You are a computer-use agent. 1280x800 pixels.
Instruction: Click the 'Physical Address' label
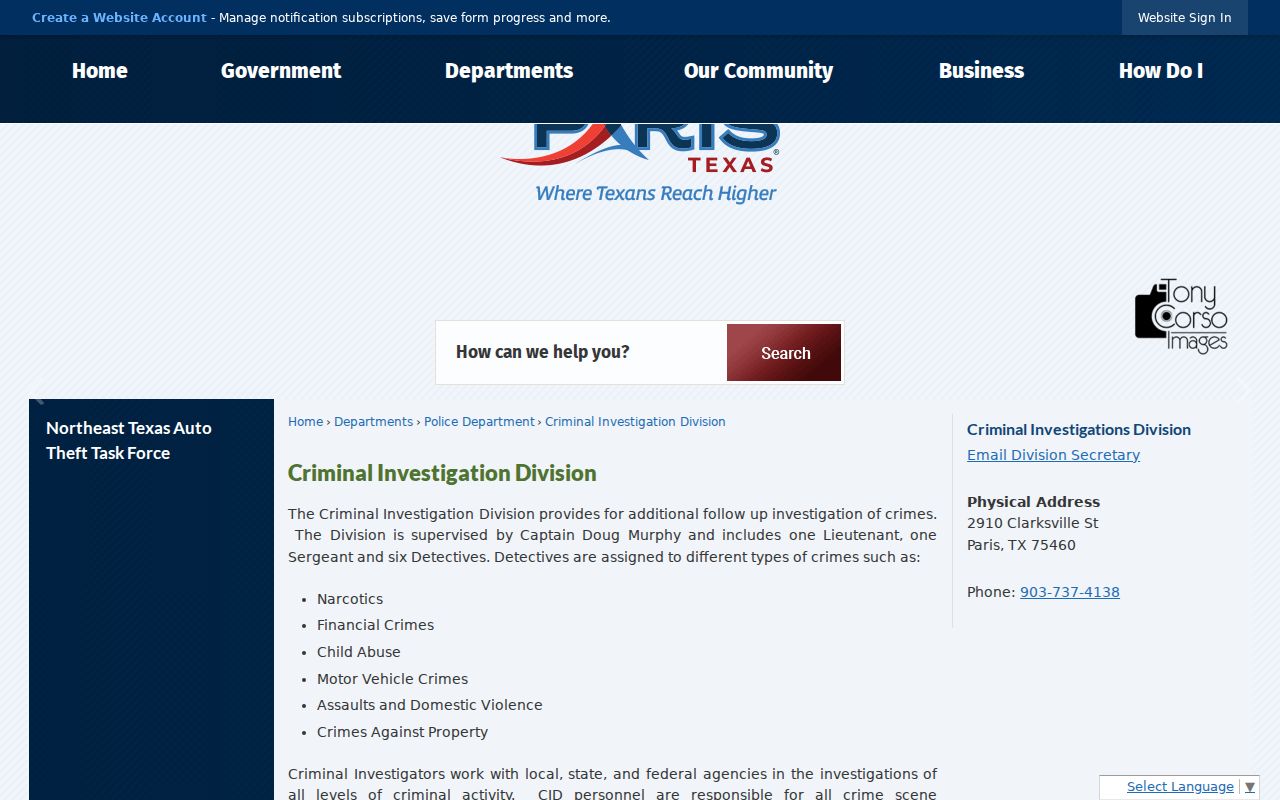tap(1033, 502)
